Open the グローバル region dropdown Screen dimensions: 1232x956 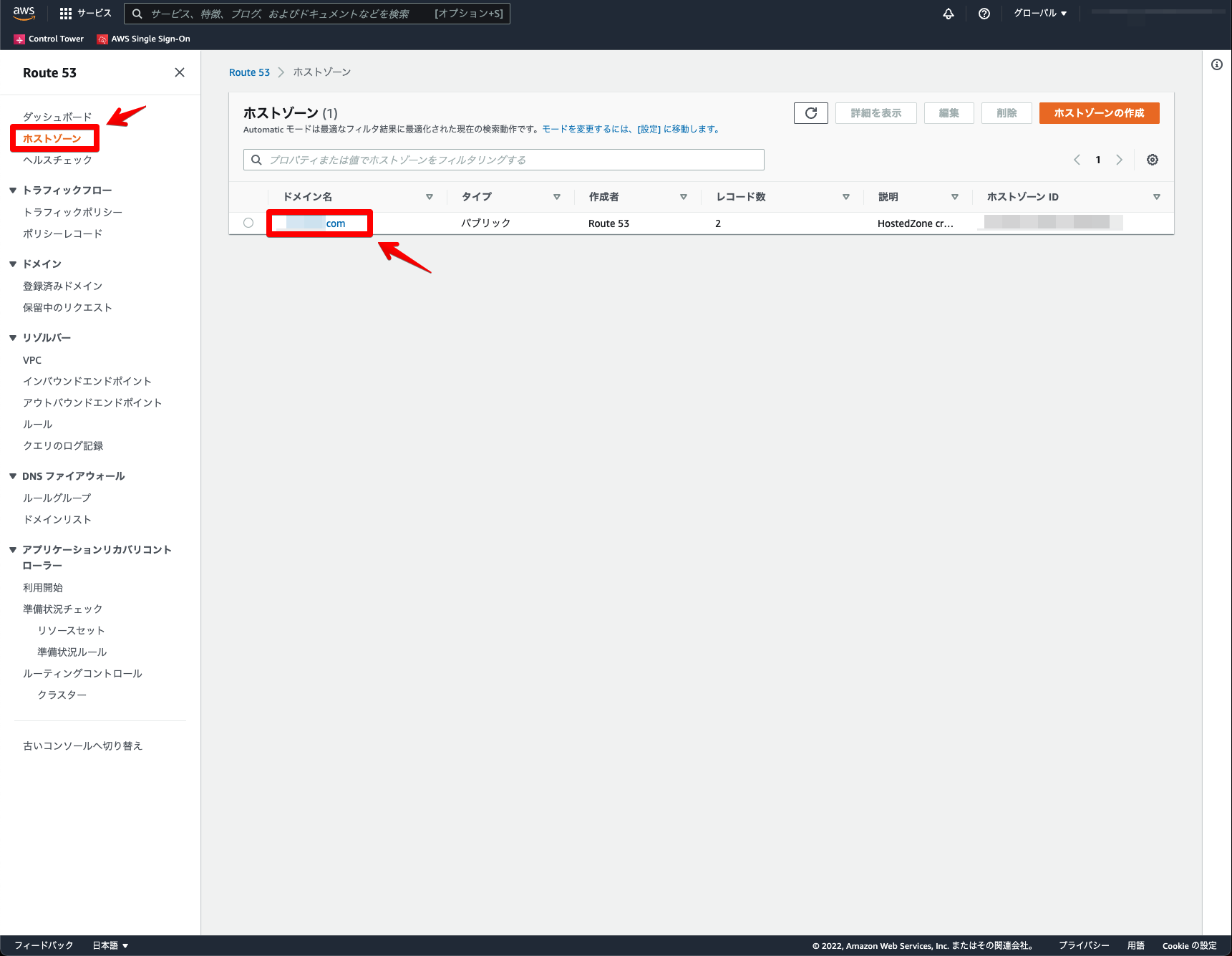tap(1040, 14)
